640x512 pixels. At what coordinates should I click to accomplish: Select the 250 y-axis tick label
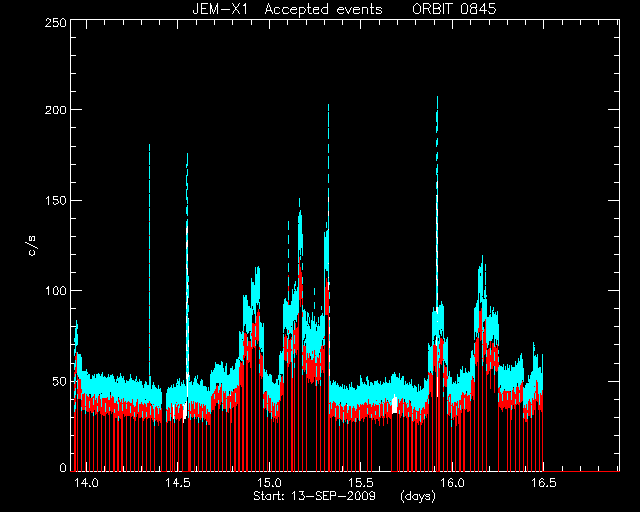[x=56, y=23]
